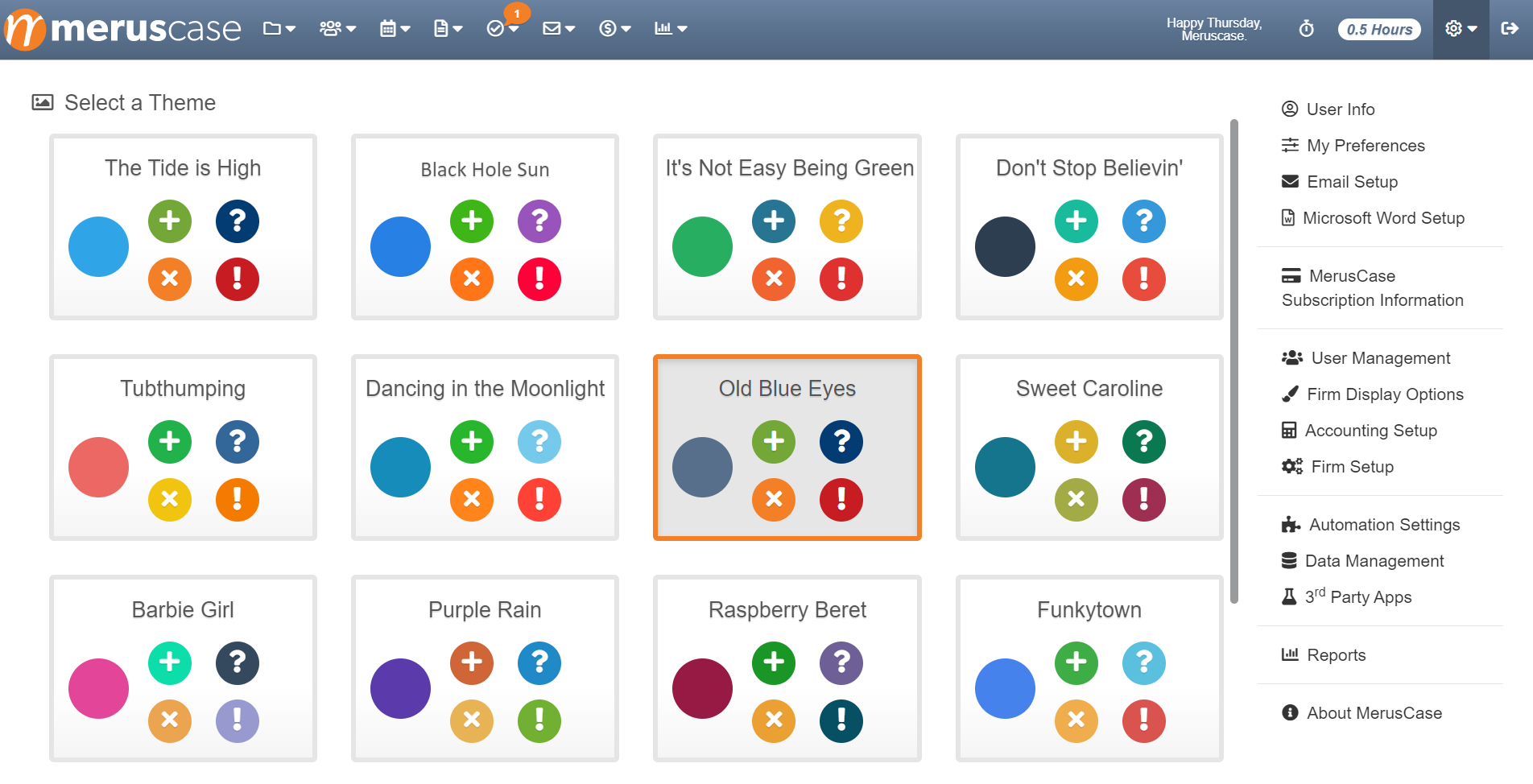Open the mail envelope dropdown menu

point(559,29)
